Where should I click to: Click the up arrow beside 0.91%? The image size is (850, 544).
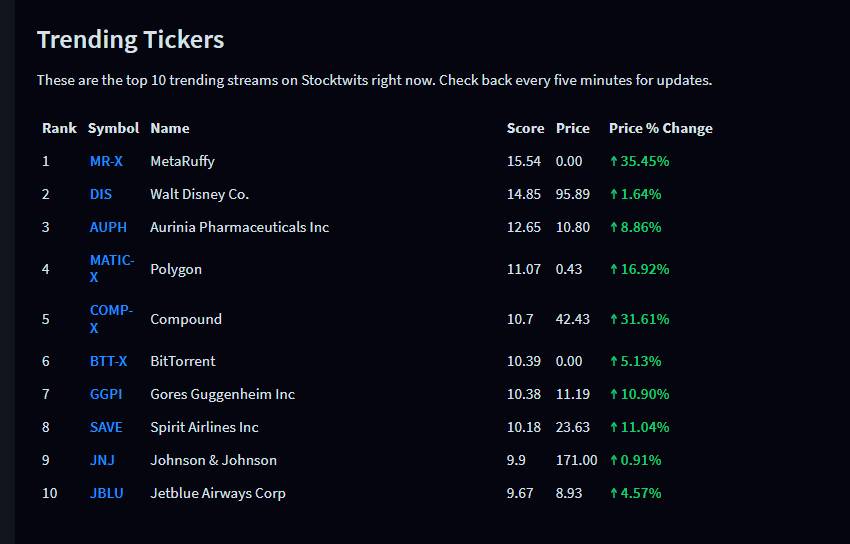pos(614,460)
